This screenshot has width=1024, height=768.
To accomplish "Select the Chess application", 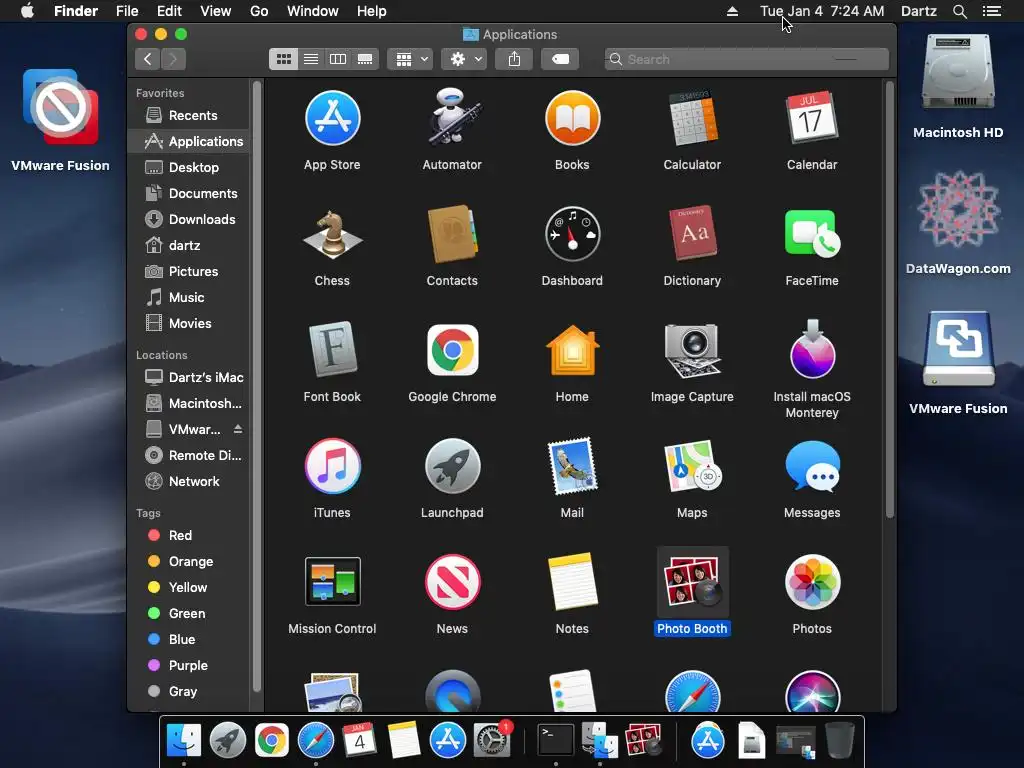I will tap(332, 234).
